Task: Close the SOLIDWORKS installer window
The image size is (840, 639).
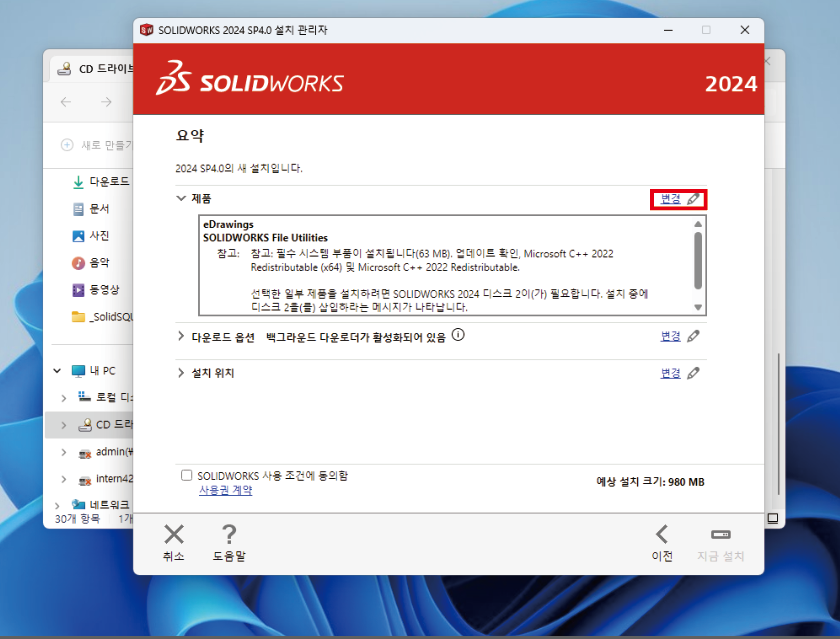Action: point(745,30)
